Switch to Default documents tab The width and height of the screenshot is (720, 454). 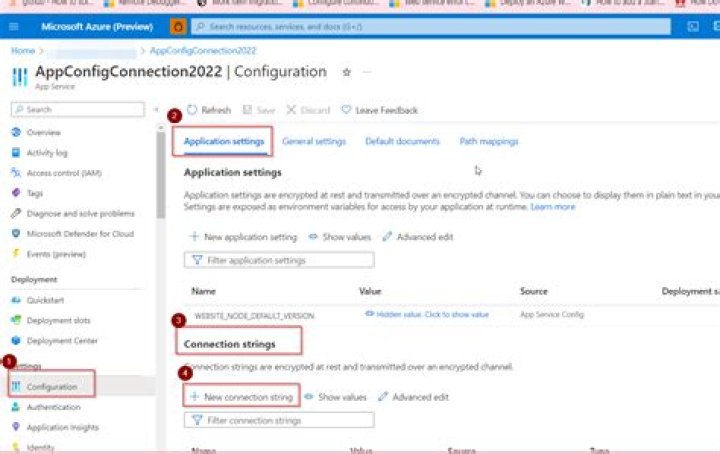tap(402, 141)
